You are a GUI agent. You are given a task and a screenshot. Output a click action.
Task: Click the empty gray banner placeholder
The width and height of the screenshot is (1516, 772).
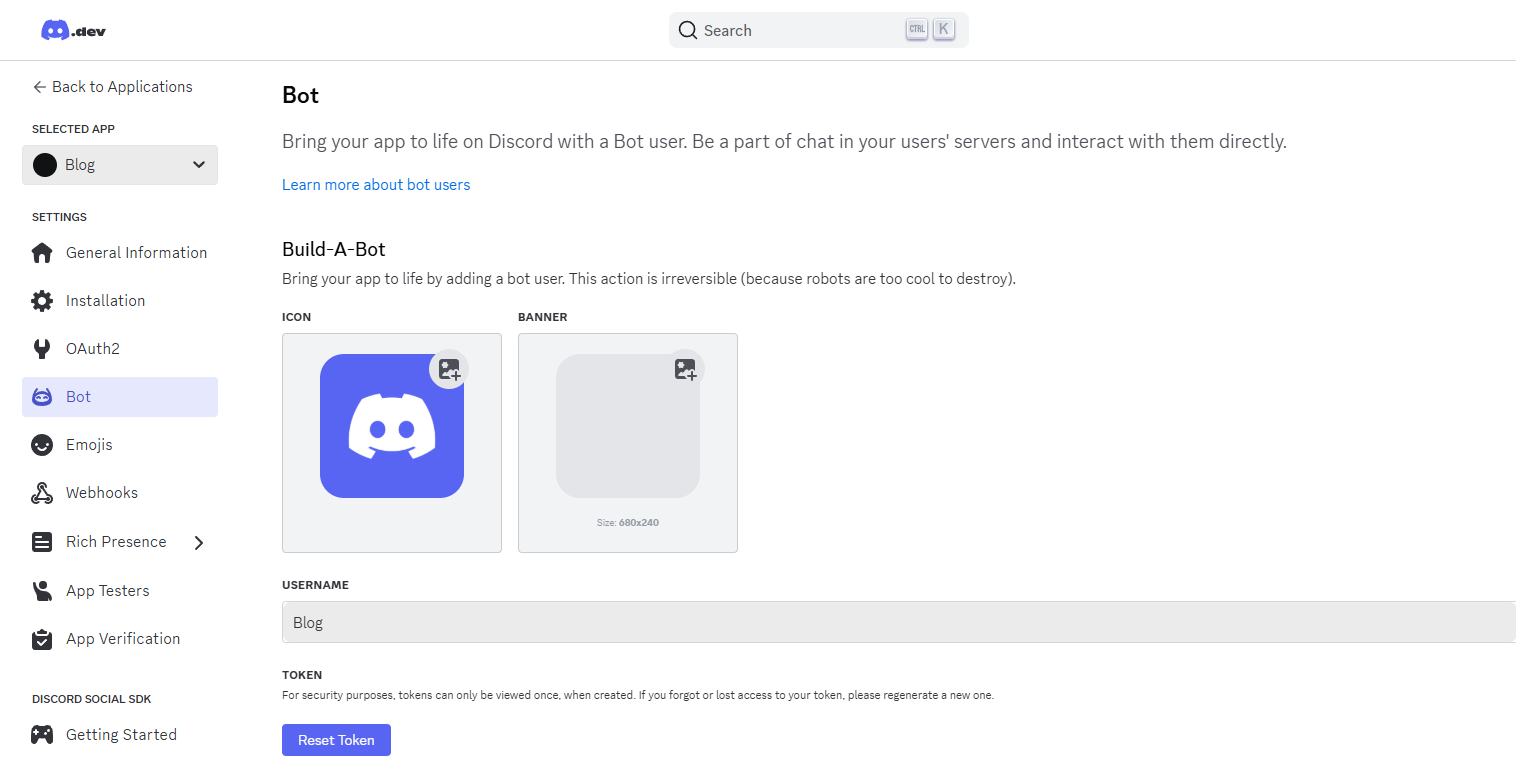coord(628,426)
